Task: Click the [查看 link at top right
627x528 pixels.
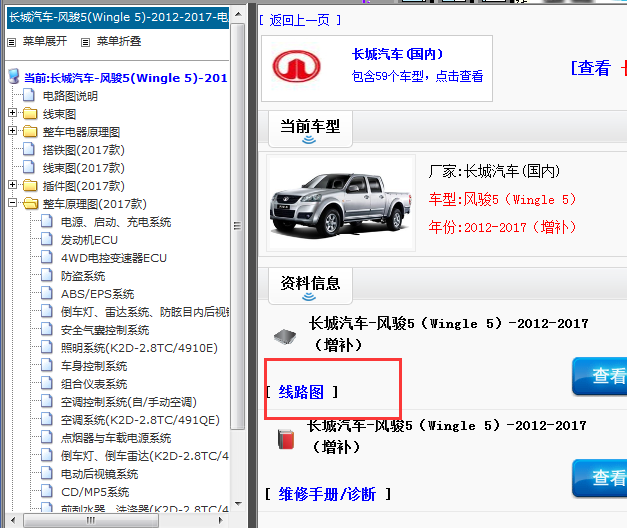Action: [x=591, y=68]
